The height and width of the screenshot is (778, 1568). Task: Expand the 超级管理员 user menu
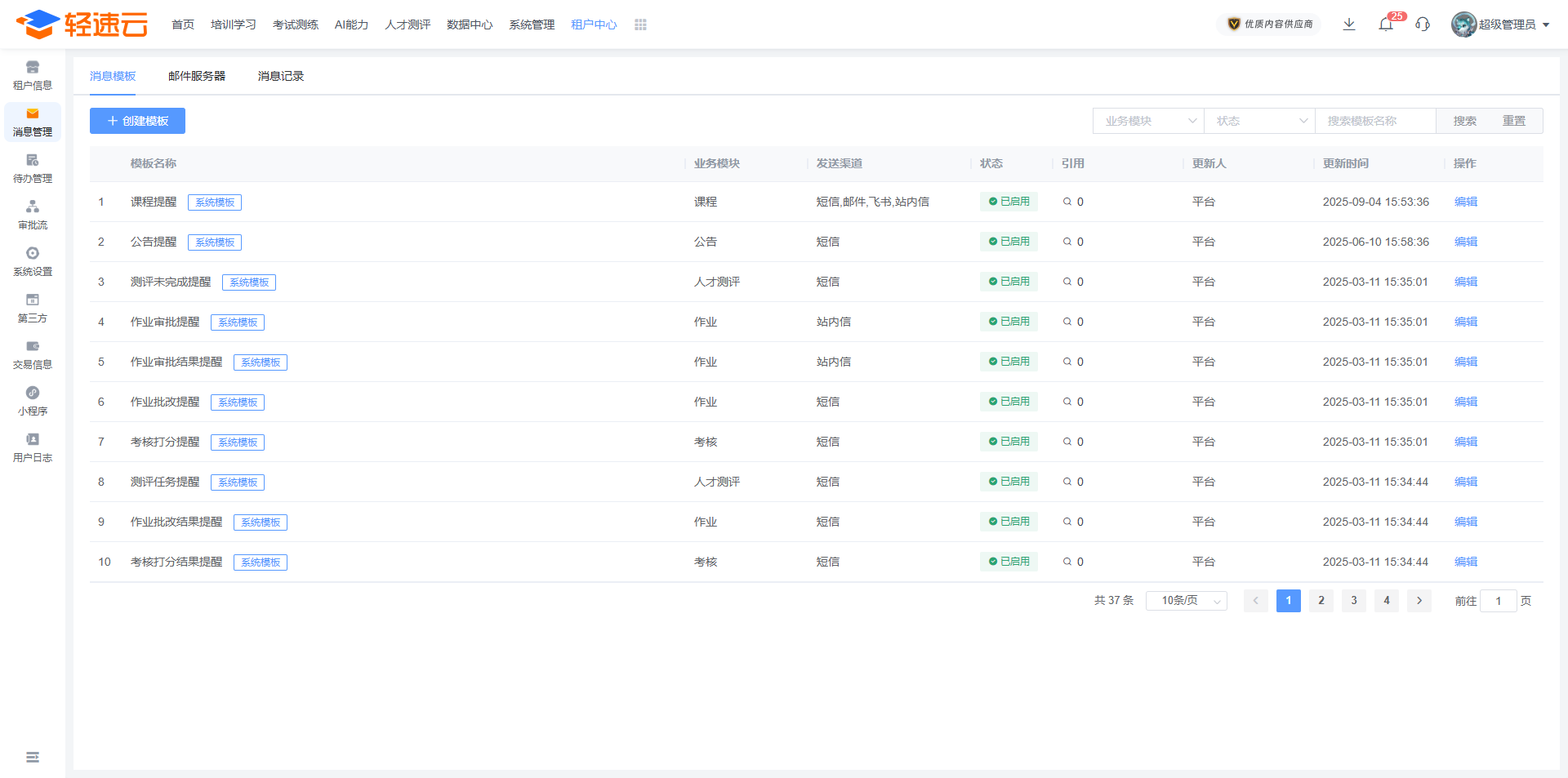(1501, 24)
